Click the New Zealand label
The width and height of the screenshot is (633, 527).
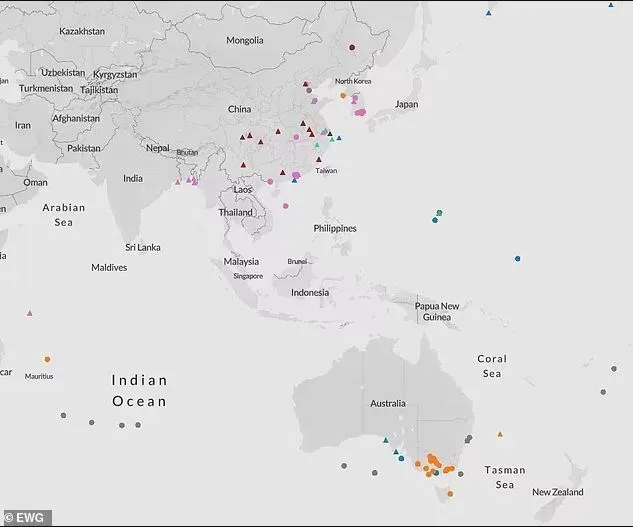(x=558, y=492)
